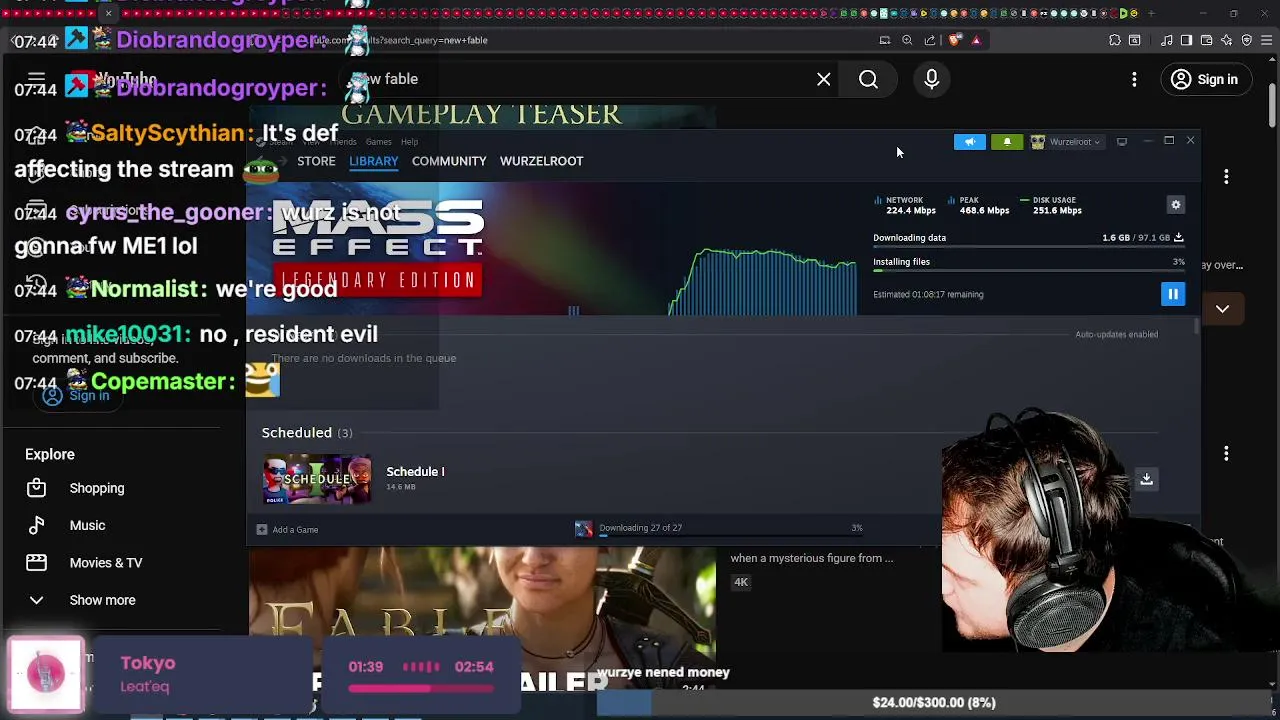Image resolution: width=1280 pixels, height=720 pixels.
Task: Open browser wallet icon
Action: coord(1206,40)
